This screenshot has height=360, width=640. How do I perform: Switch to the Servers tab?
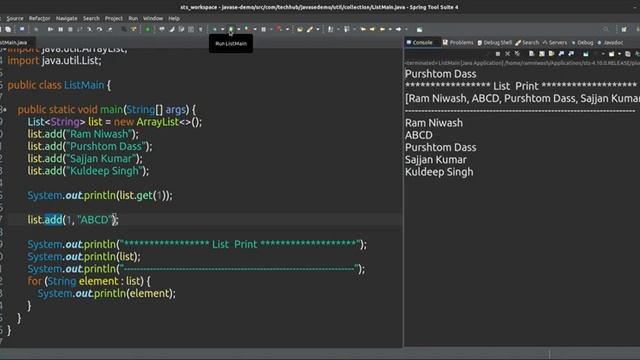(555, 42)
